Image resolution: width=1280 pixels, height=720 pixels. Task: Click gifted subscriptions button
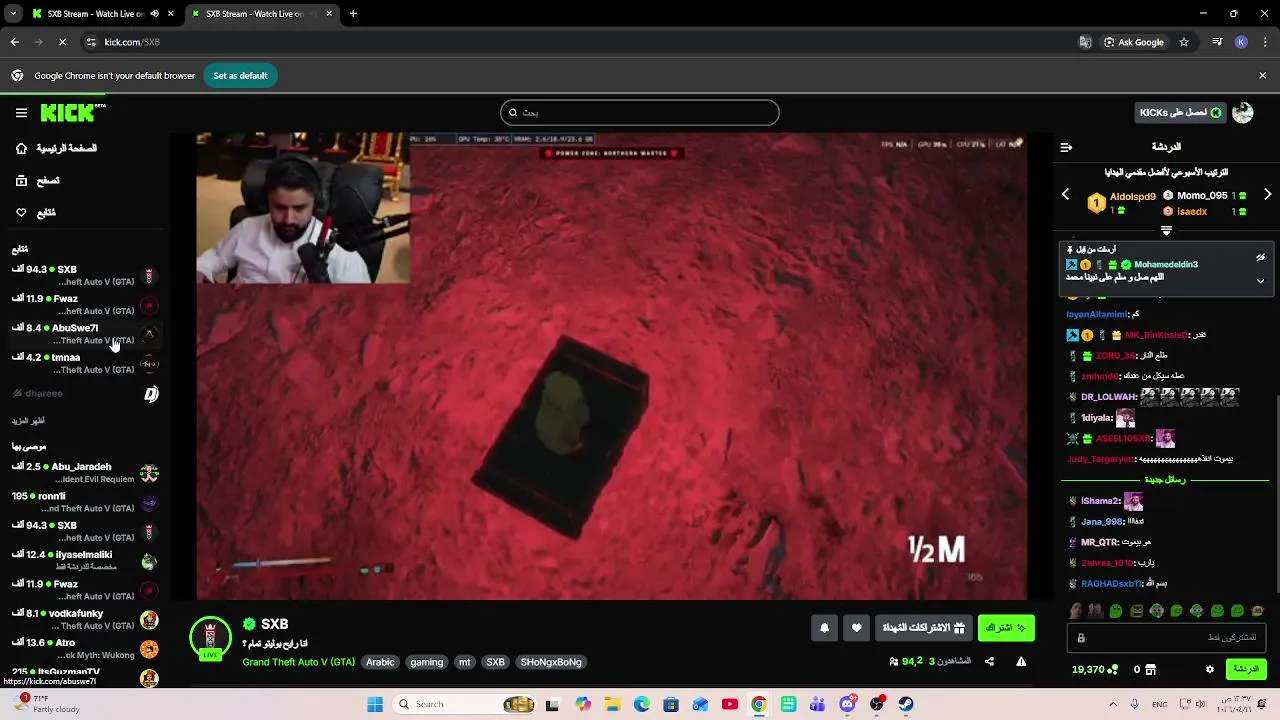click(x=923, y=628)
